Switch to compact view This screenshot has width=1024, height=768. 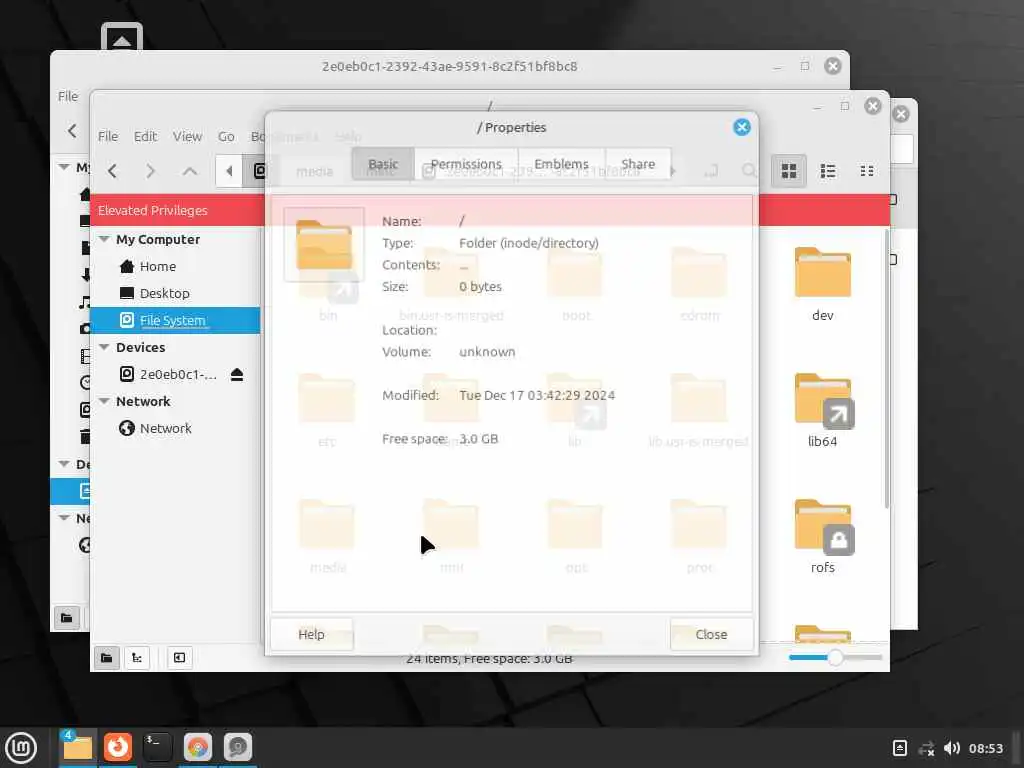point(867,171)
